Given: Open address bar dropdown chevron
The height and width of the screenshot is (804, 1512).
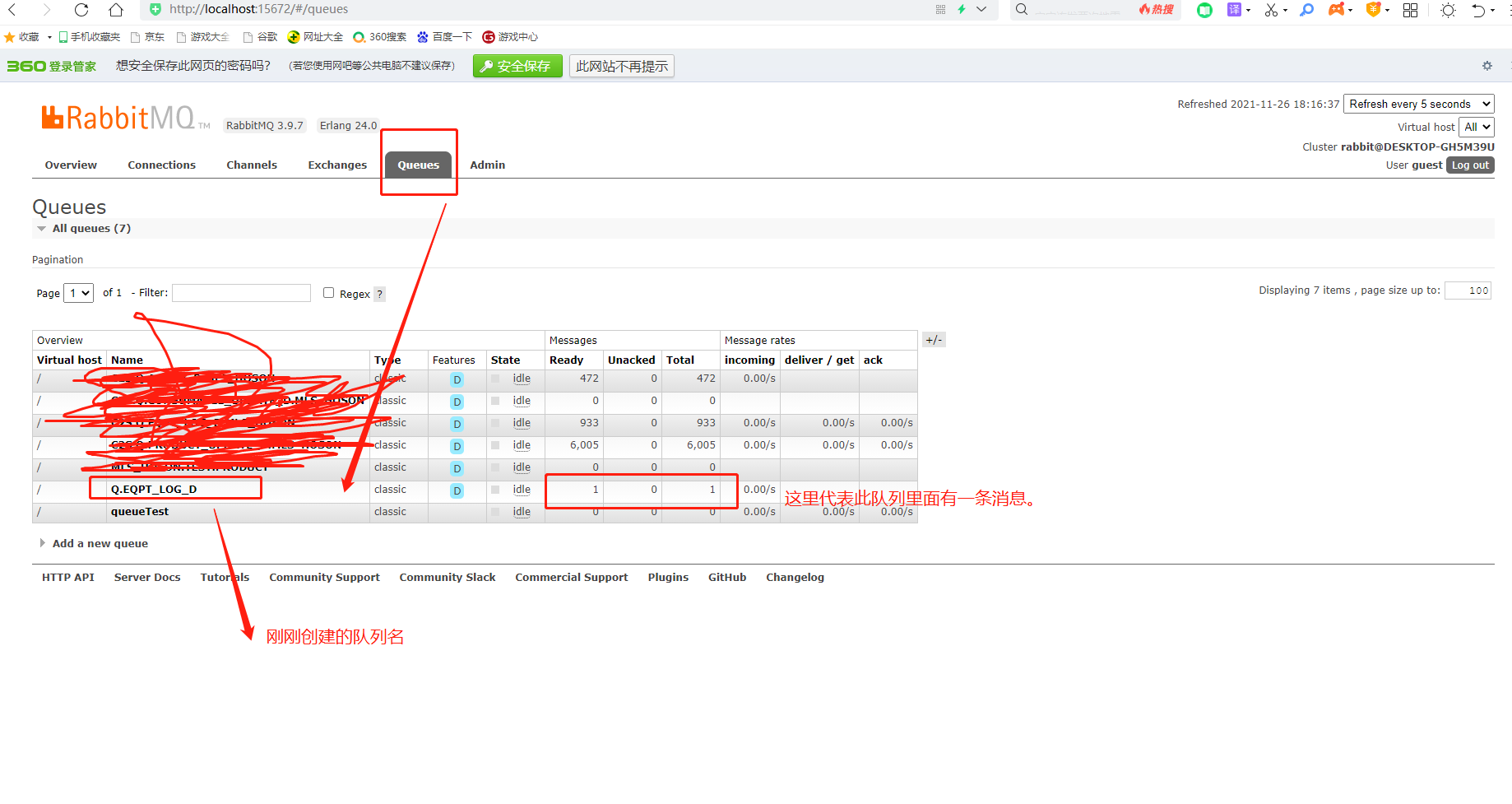Looking at the screenshot, I should 981,10.
